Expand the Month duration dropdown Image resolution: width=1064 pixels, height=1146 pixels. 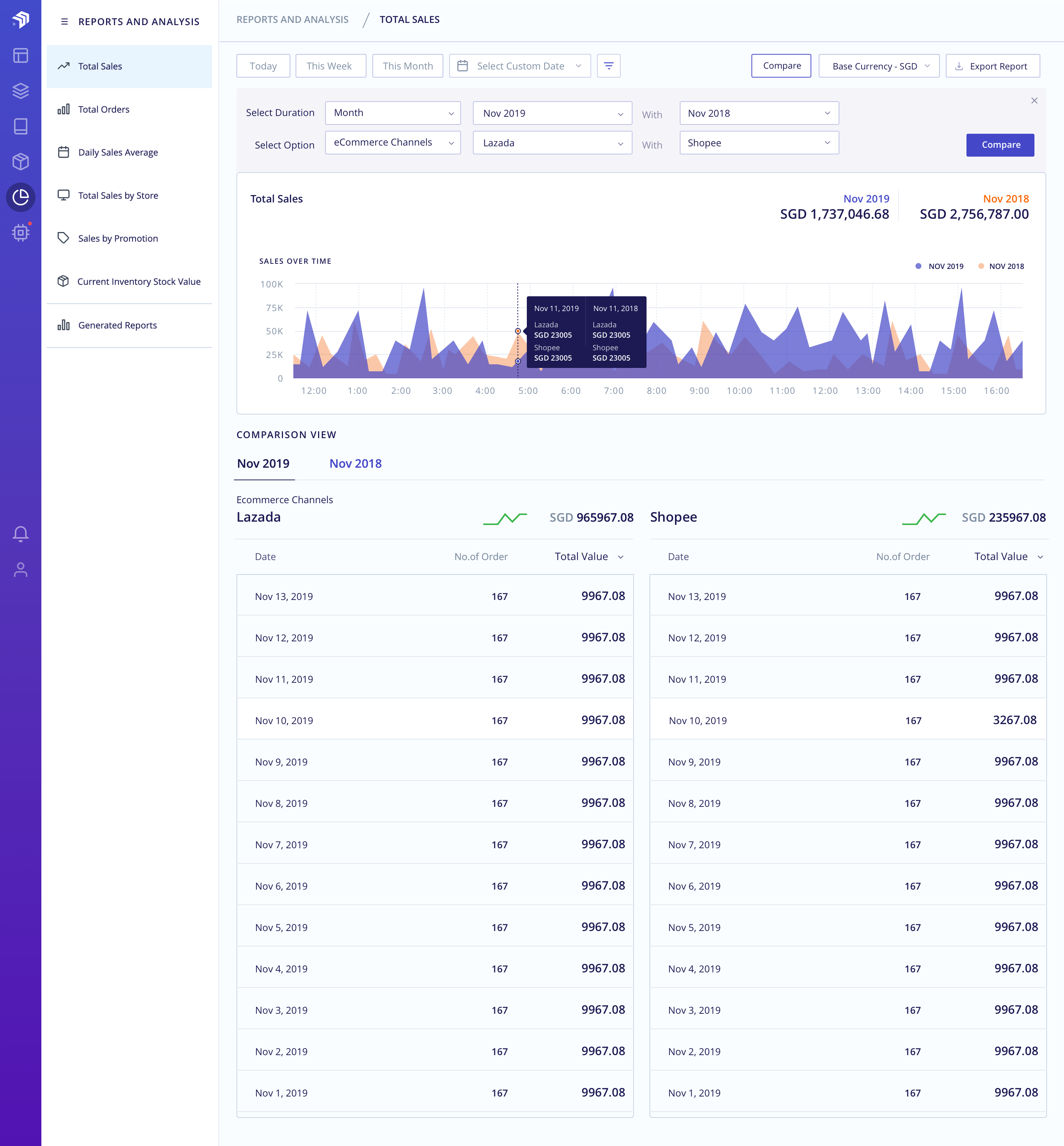(x=393, y=113)
